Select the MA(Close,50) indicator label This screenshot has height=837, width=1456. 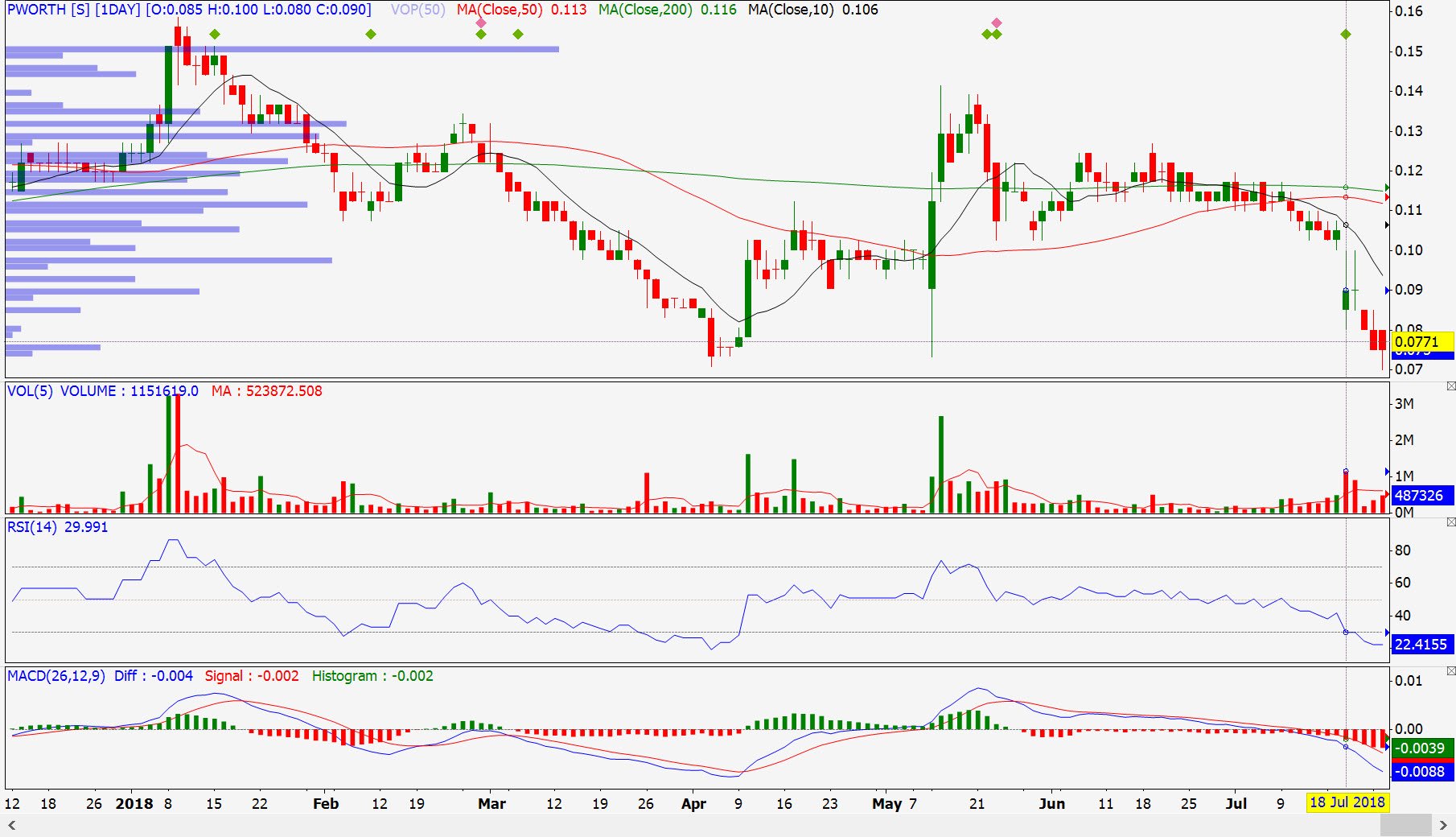click(x=500, y=10)
